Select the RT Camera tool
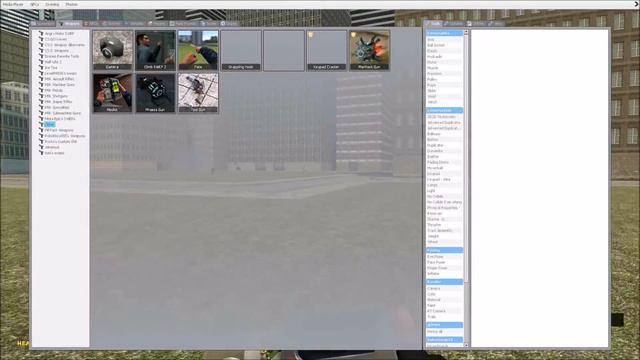The width and height of the screenshot is (640, 360). [444, 311]
